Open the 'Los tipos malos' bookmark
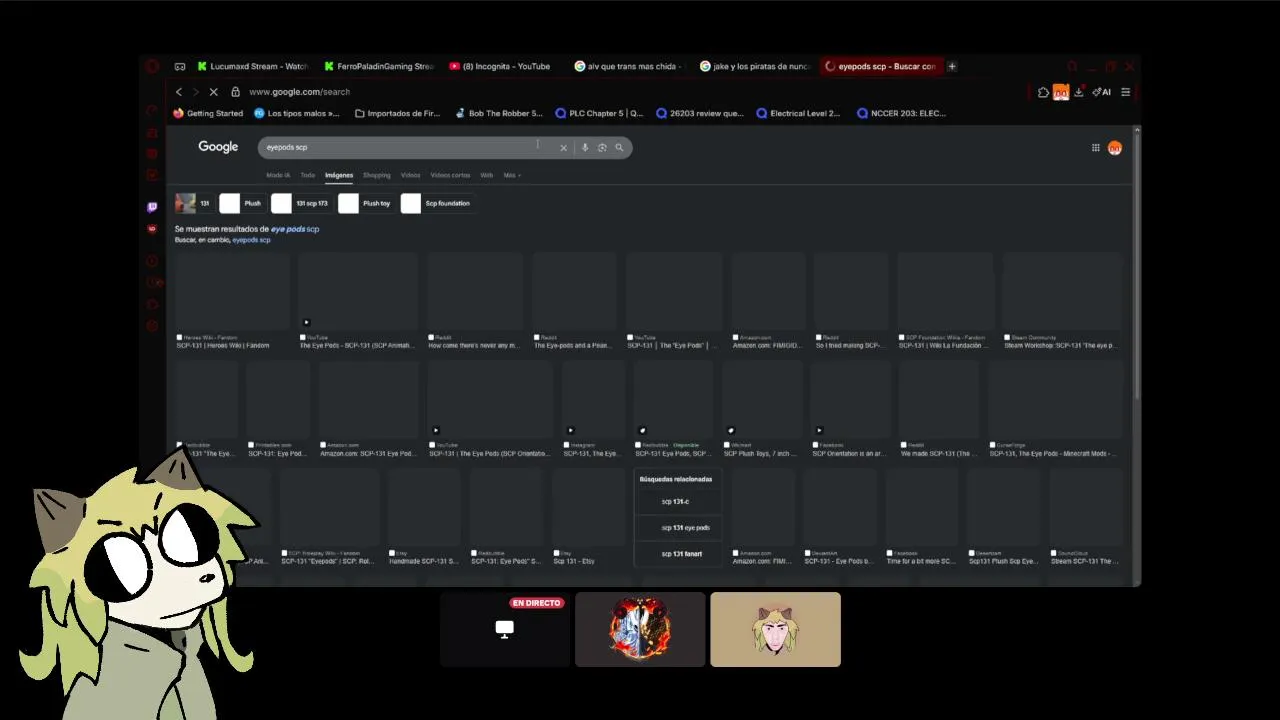Viewport: 1280px width, 720px height. [297, 114]
